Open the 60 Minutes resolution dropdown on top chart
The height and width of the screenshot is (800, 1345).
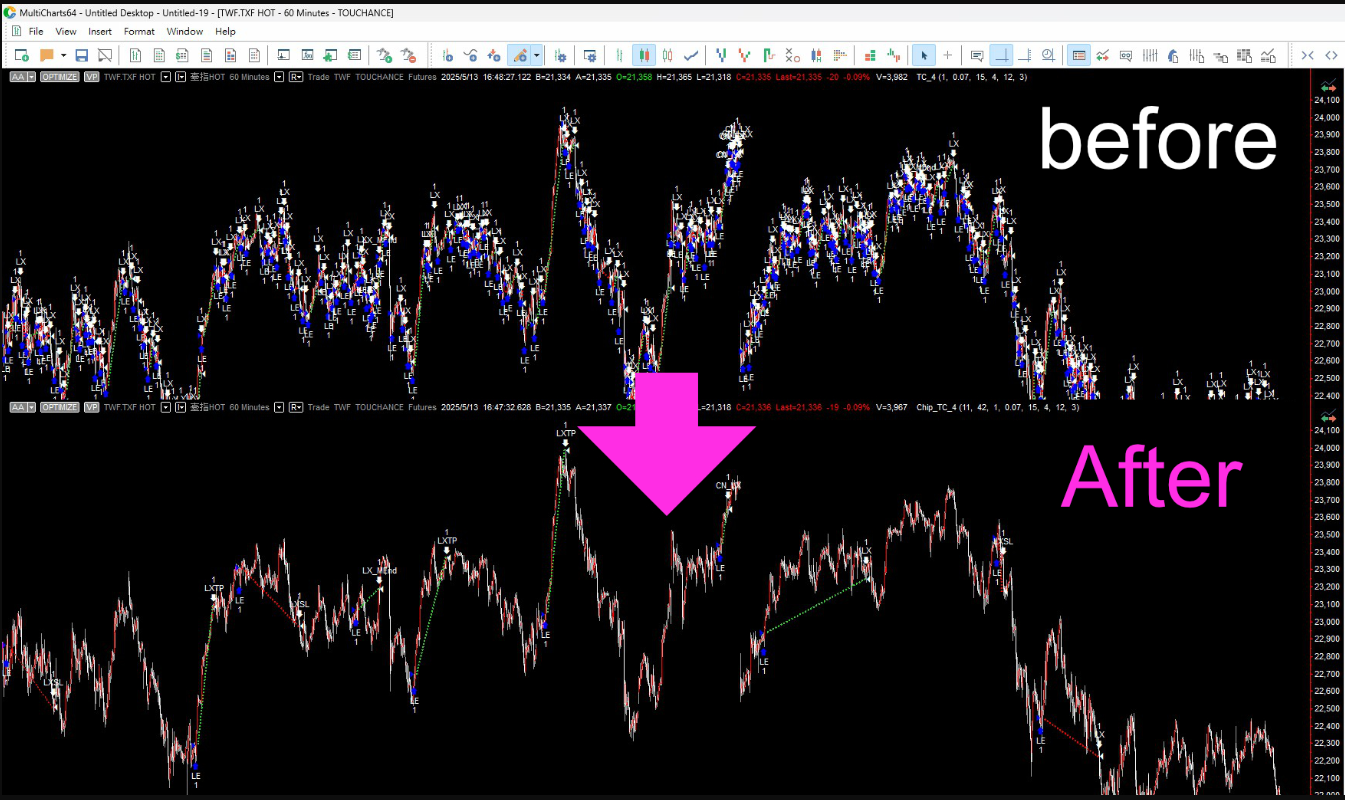tap(279, 77)
